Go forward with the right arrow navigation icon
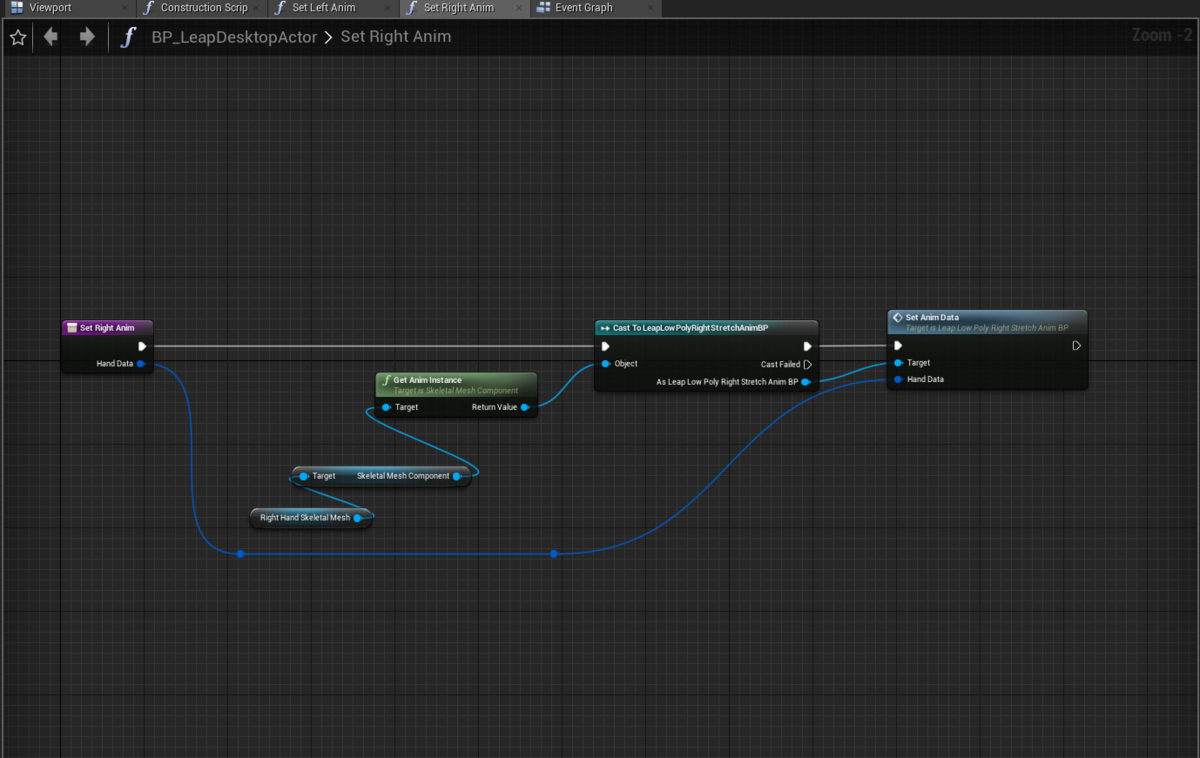Screen dimensions: 1200x758 (x=87, y=37)
